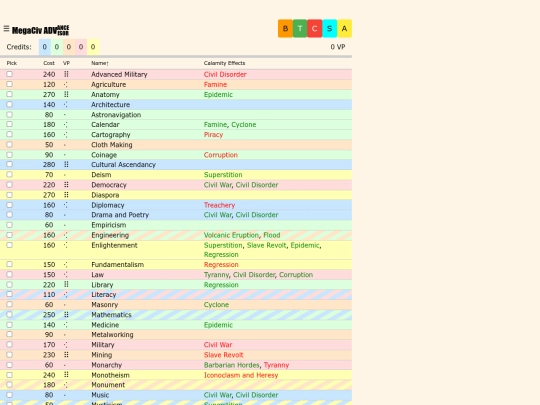Select the green credits value box
Viewport: 540px width, 405px height.
tap(57, 47)
